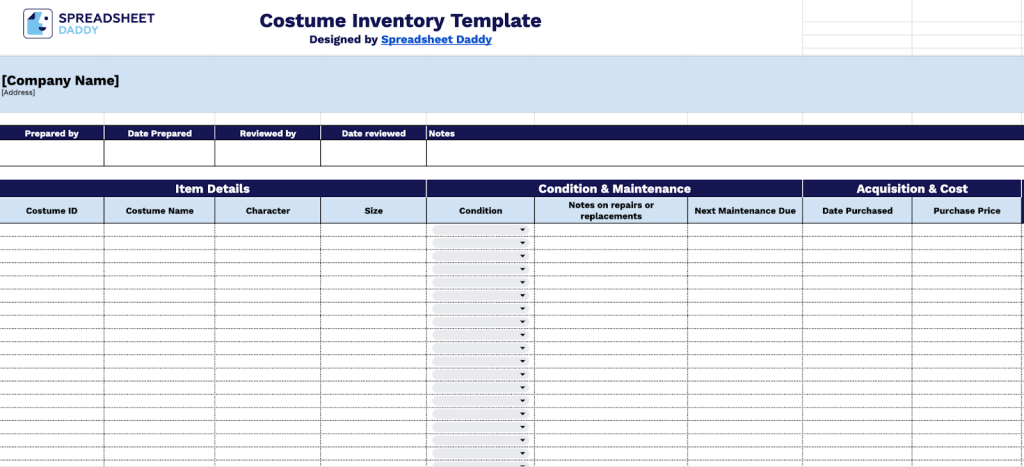1024x467 pixels.
Task: Click the empty cell under Prepared by
Action: coord(52,153)
